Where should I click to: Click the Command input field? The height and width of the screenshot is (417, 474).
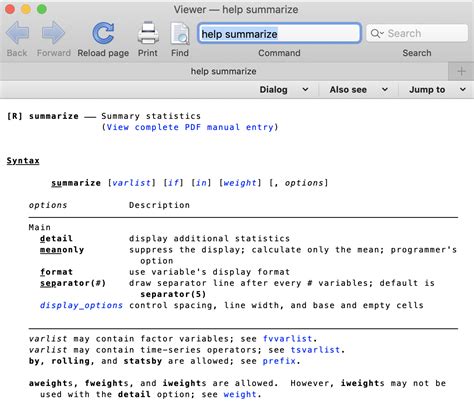(x=279, y=33)
